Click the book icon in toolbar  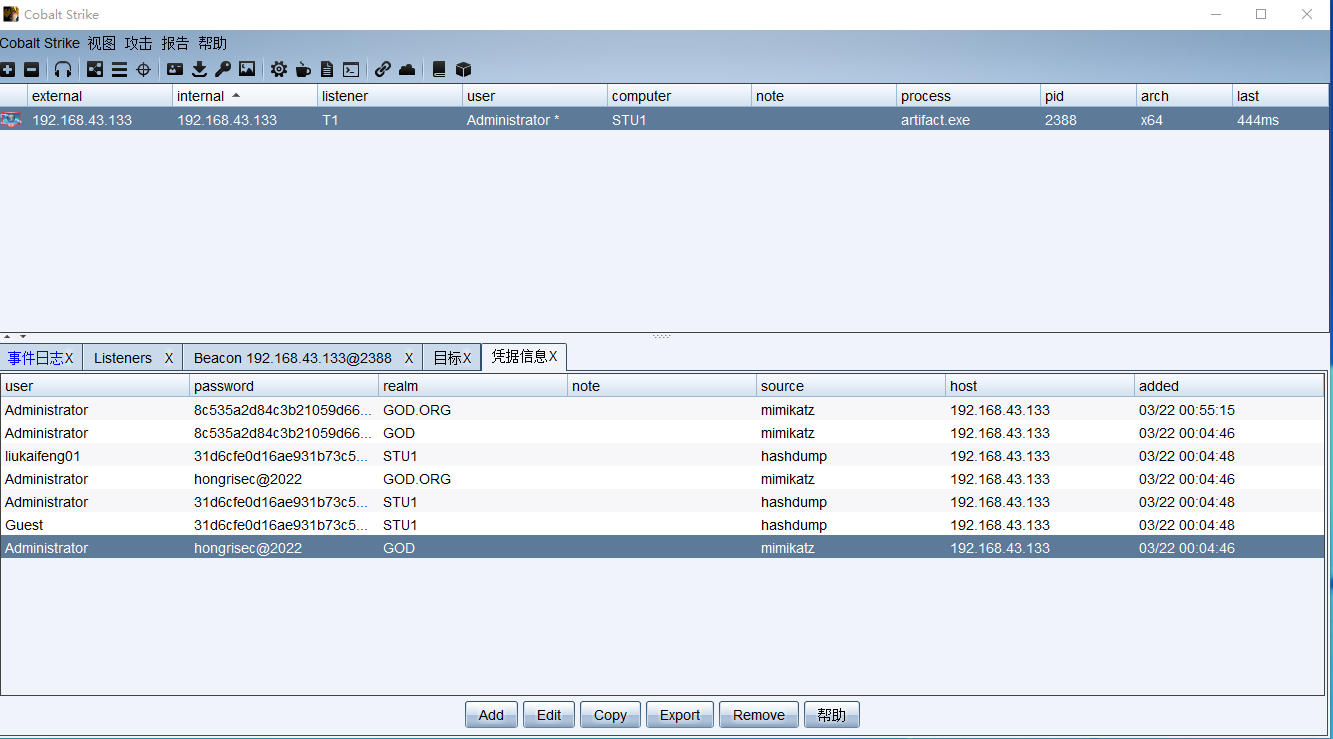439,69
